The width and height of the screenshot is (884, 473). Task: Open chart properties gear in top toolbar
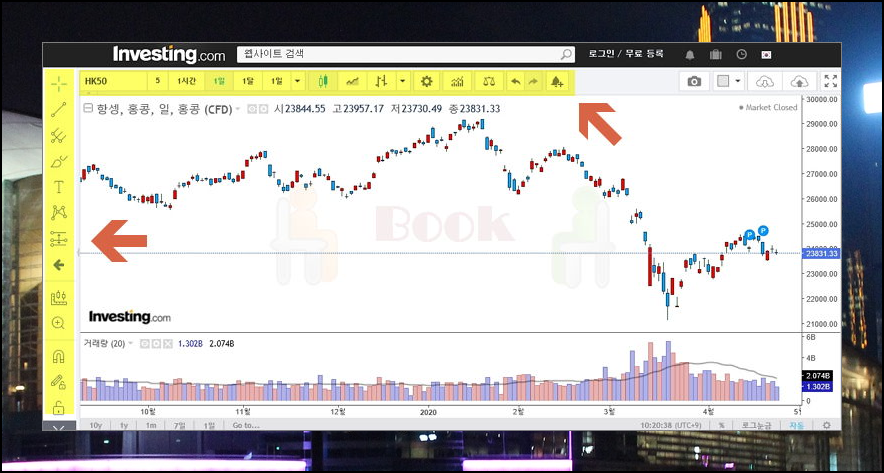427,82
